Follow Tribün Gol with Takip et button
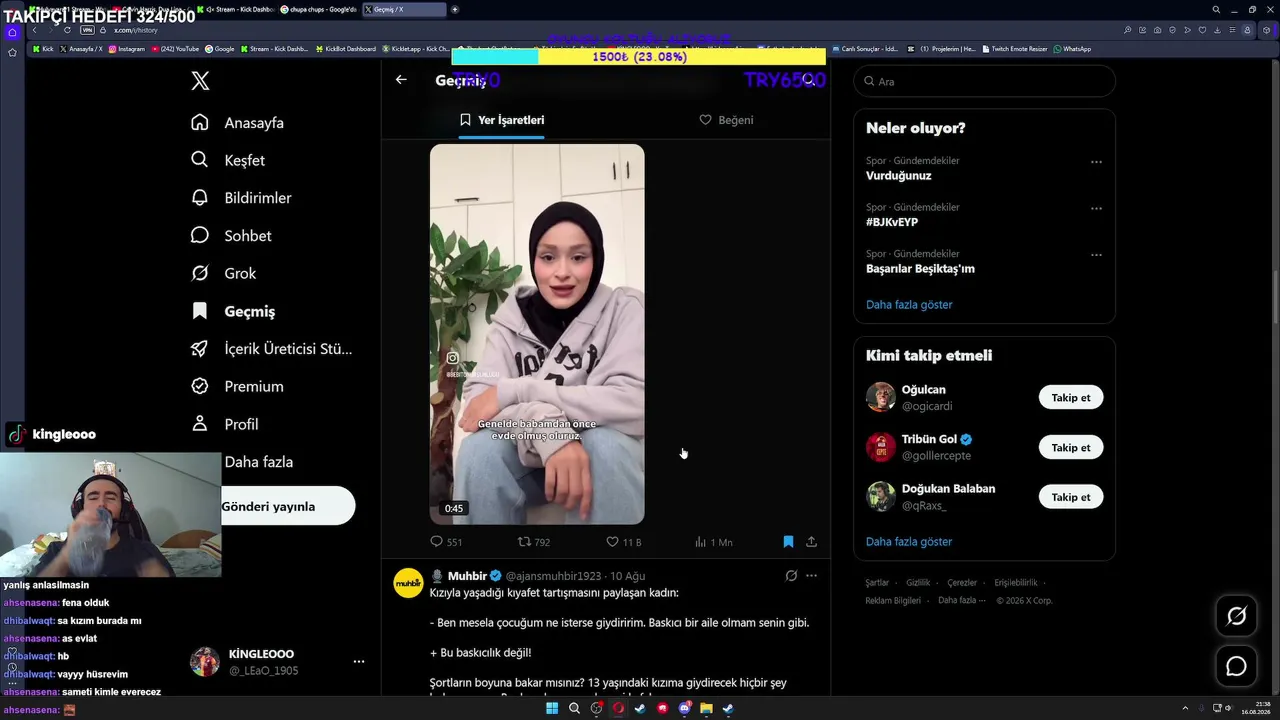This screenshot has width=1280, height=720. pyautogui.click(x=1071, y=447)
